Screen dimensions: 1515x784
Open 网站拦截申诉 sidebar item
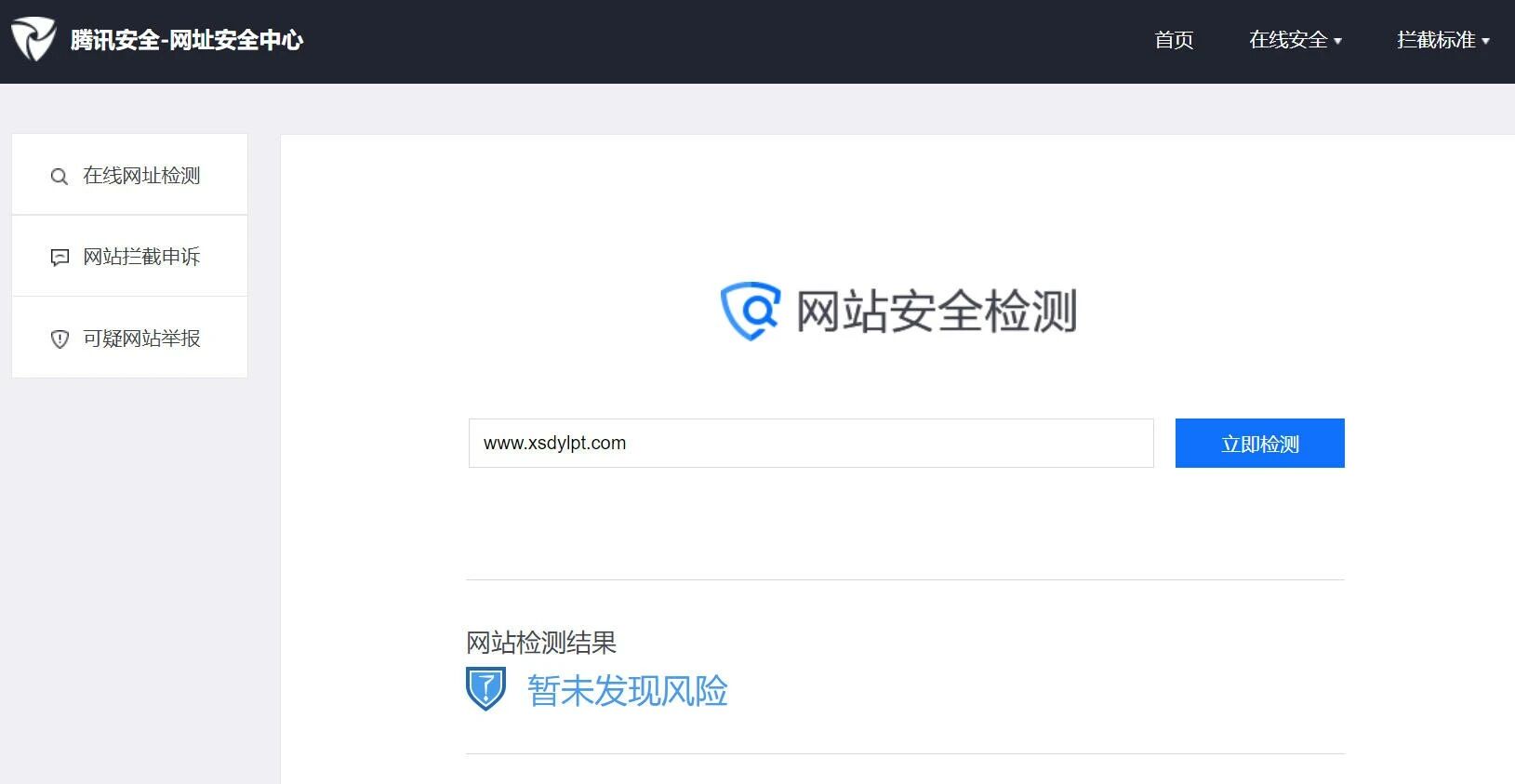click(129, 256)
